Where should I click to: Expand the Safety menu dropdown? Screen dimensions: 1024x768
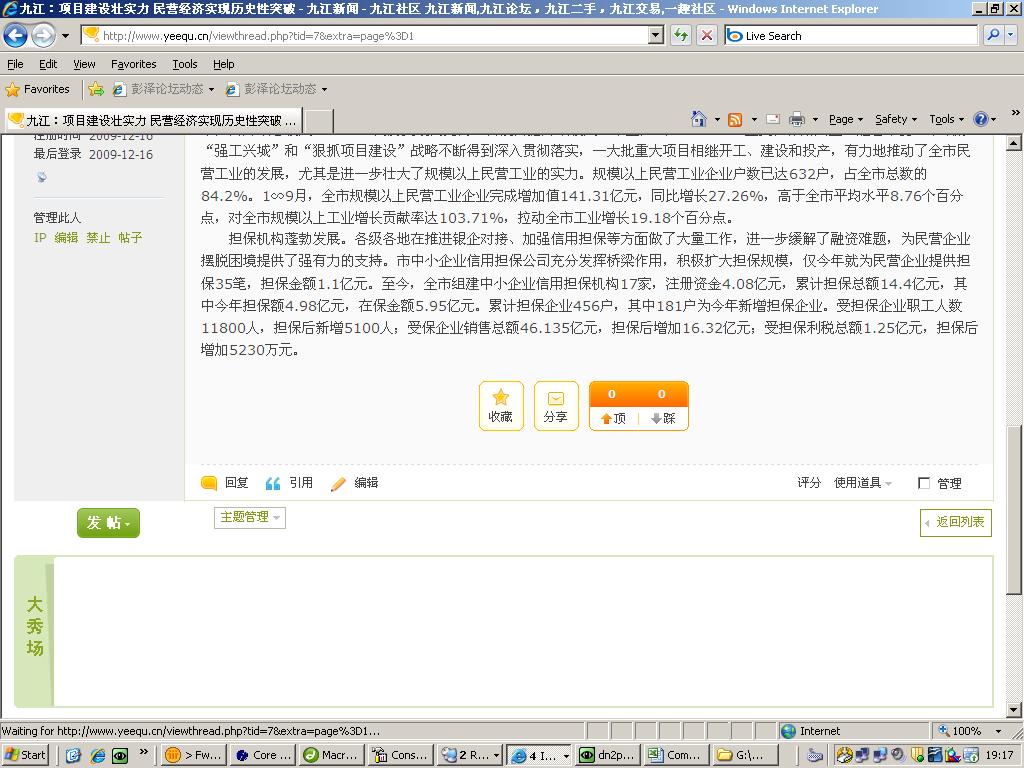coord(896,120)
